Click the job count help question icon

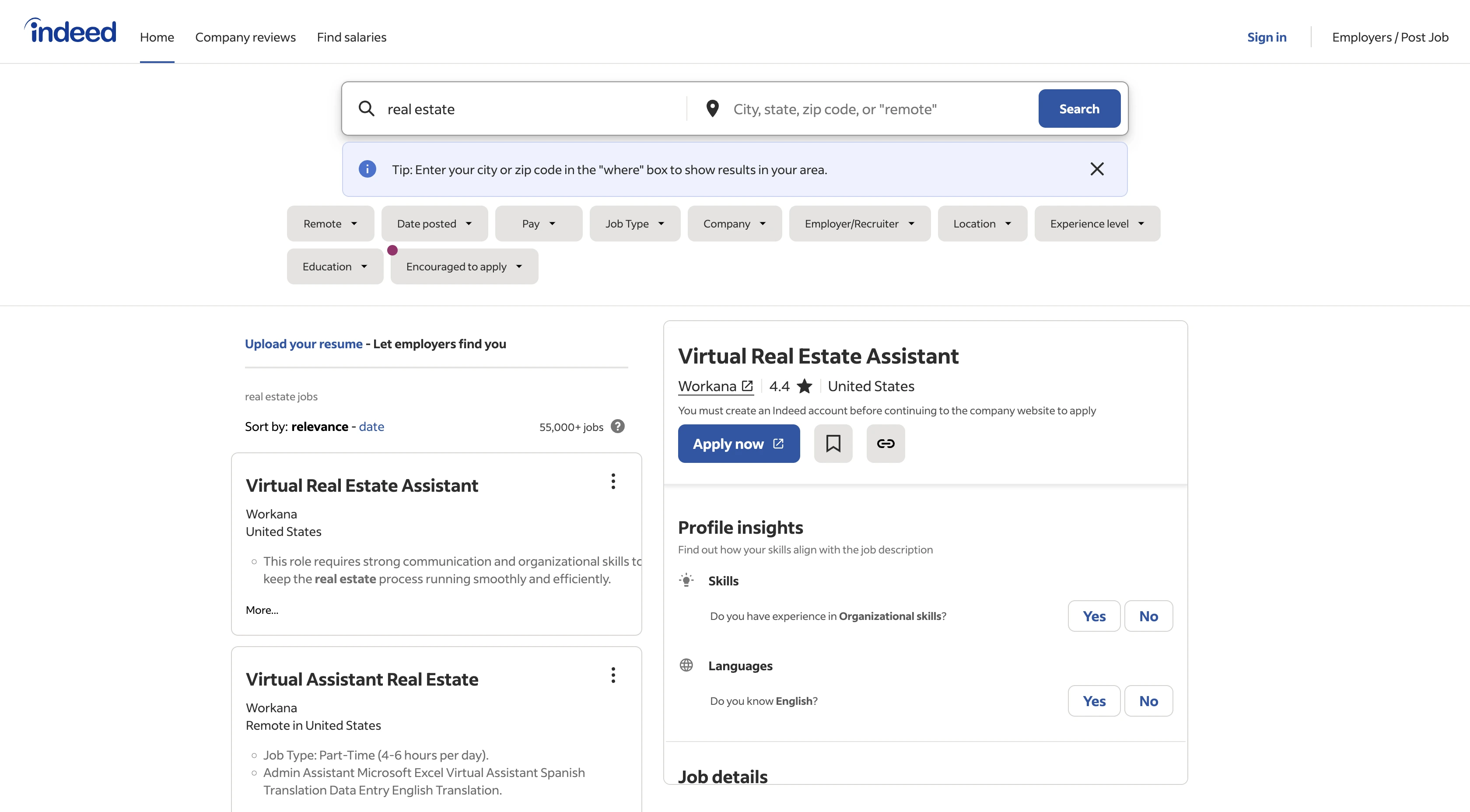pos(617,426)
